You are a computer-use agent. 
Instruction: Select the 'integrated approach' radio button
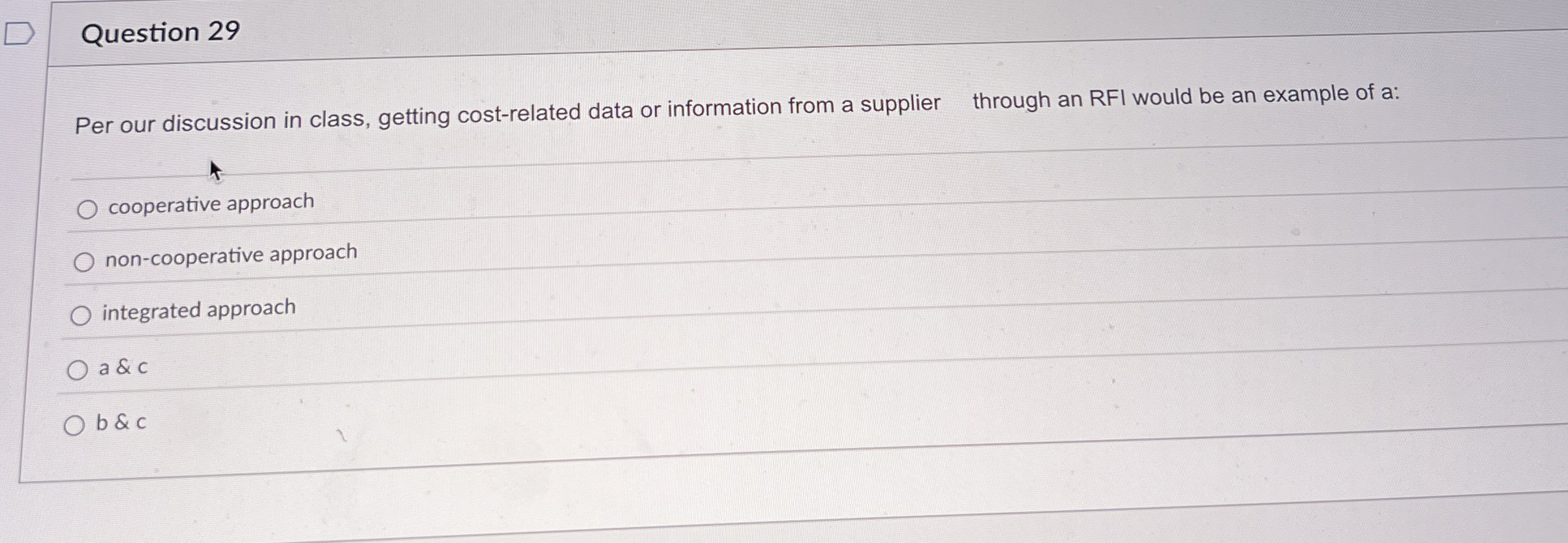click(x=81, y=315)
